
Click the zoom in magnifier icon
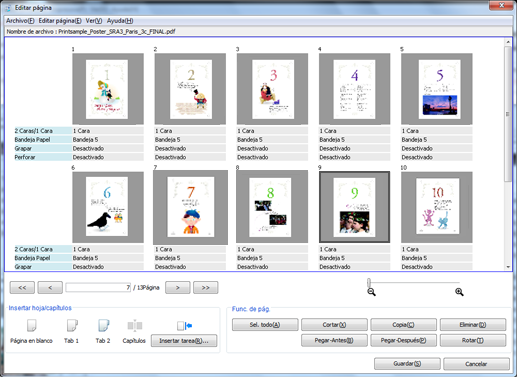tap(459, 292)
